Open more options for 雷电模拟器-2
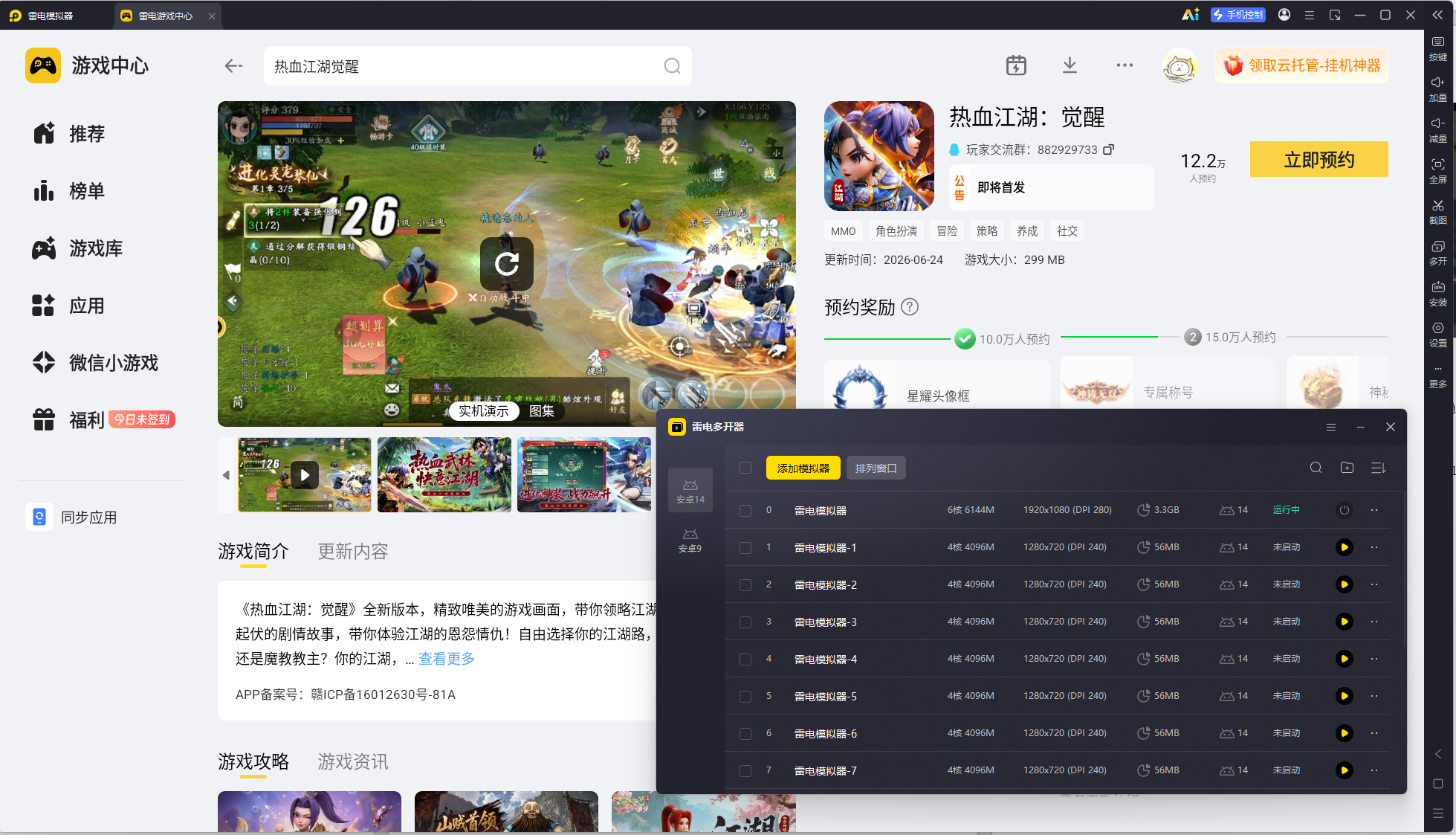The image size is (1456, 835). click(1374, 584)
